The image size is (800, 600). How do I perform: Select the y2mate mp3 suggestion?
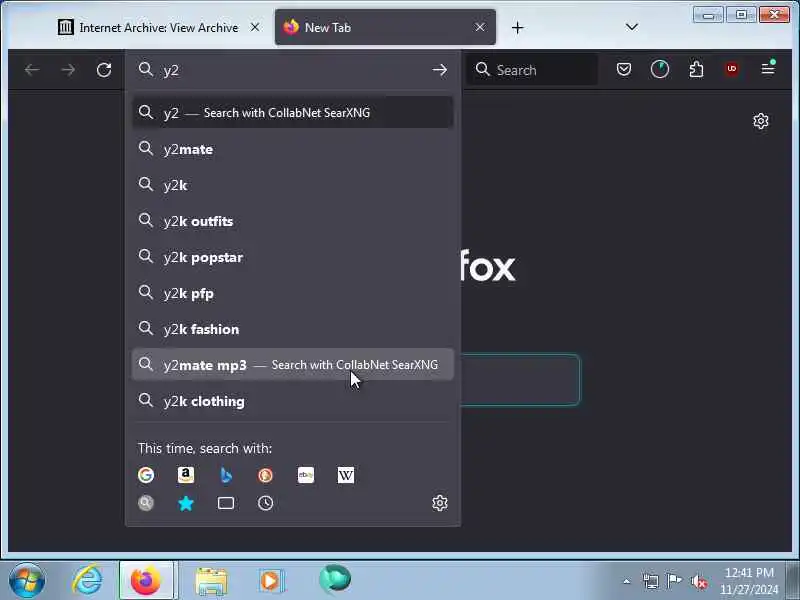[x=293, y=365]
